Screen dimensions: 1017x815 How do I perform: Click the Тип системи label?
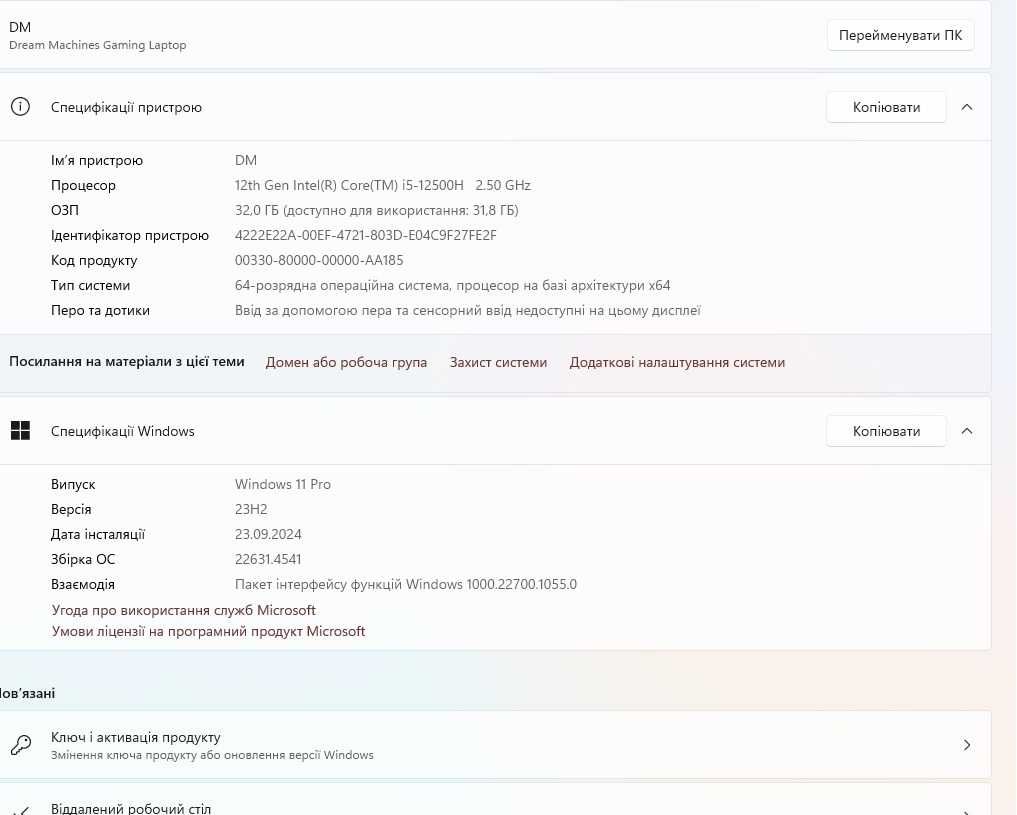[x=90, y=285]
